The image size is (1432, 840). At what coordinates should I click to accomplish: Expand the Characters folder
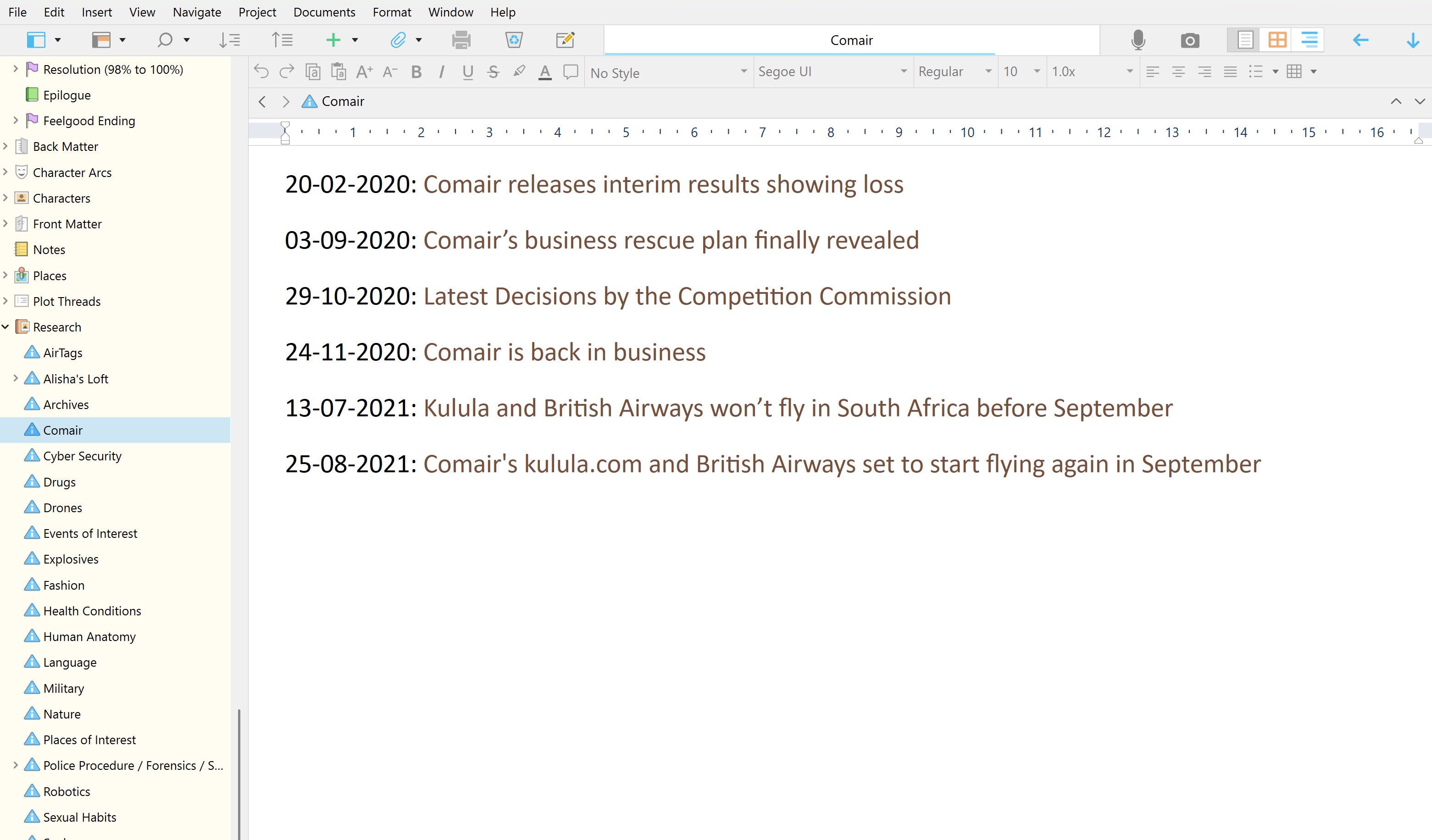coord(5,198)
